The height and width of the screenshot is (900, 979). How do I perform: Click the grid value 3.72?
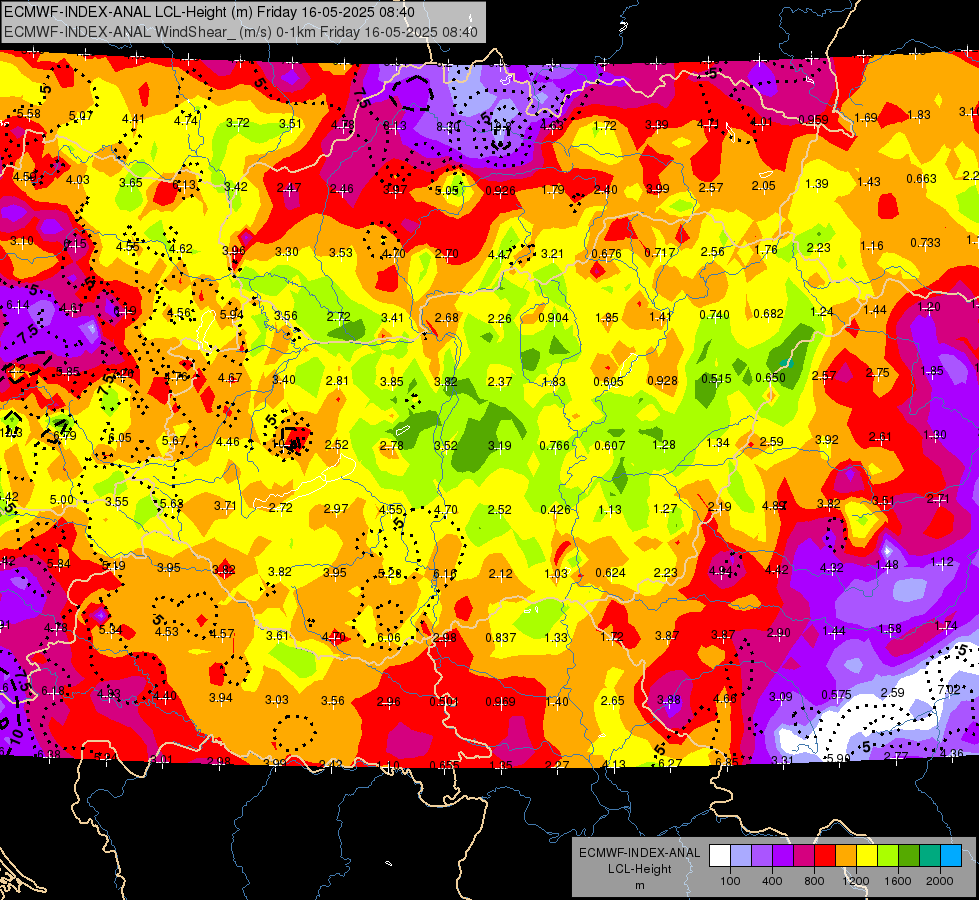237,122
